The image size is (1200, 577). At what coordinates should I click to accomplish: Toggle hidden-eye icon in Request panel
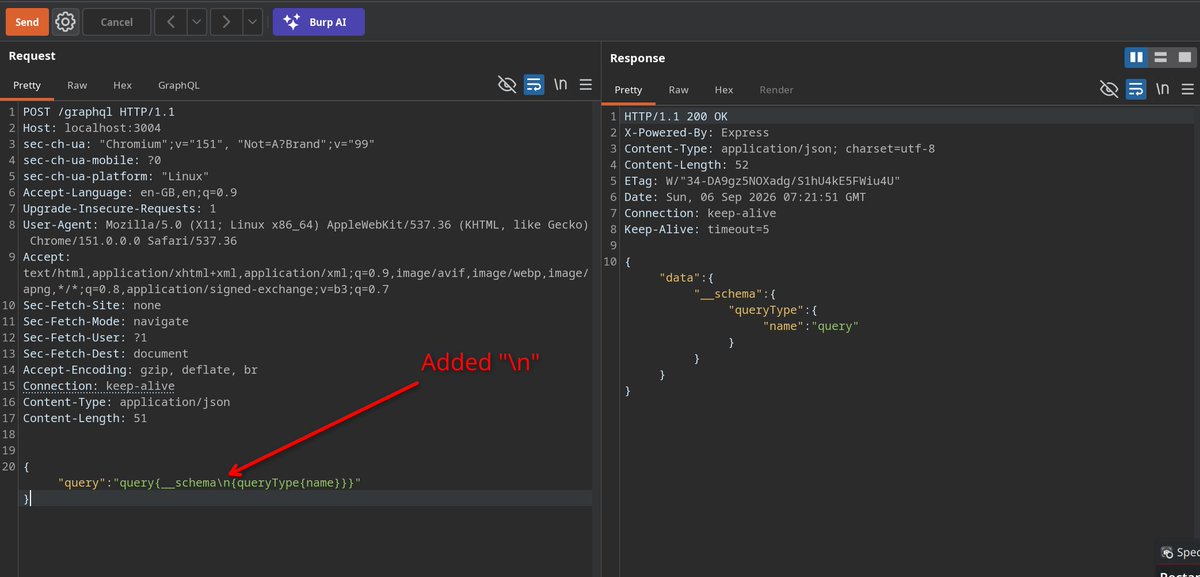[x=507, y=85]
